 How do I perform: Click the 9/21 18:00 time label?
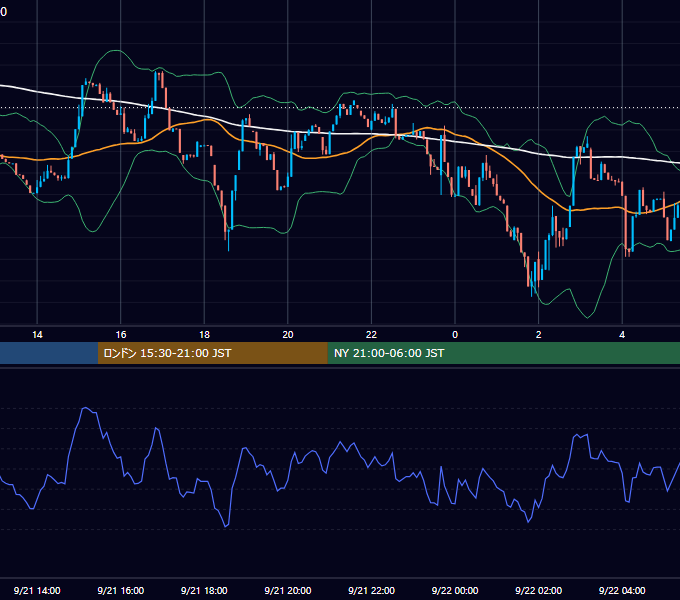[204, 590]
